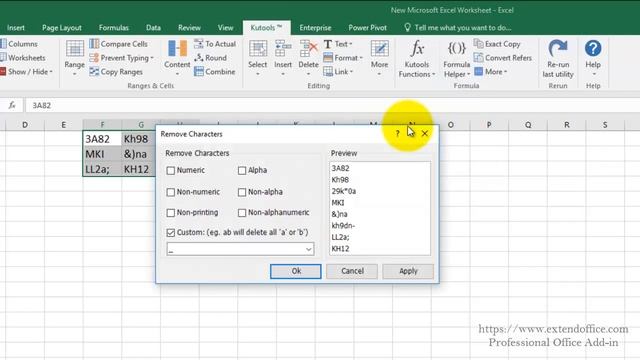The width and height of the screenshot is (640, 360).
Task: Click the formula bar fx icon
Action: (x=12, y=105)
